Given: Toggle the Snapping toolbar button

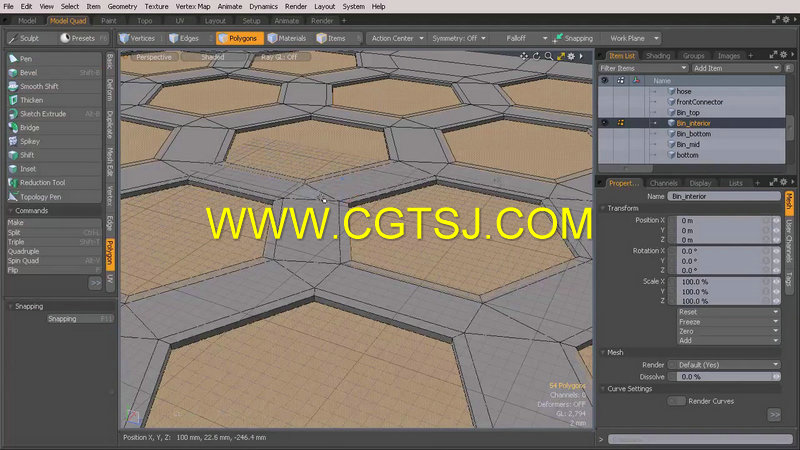Looking at the screenshot, I should click(573, 38).
